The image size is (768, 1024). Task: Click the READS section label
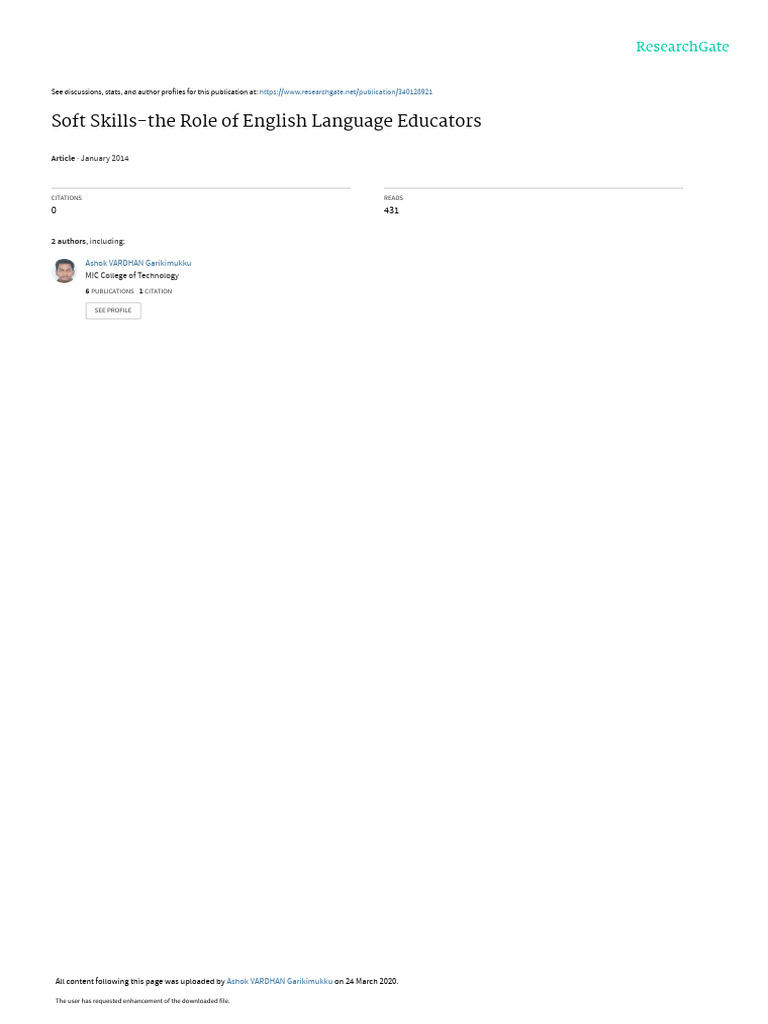click(x=393, y=198)
